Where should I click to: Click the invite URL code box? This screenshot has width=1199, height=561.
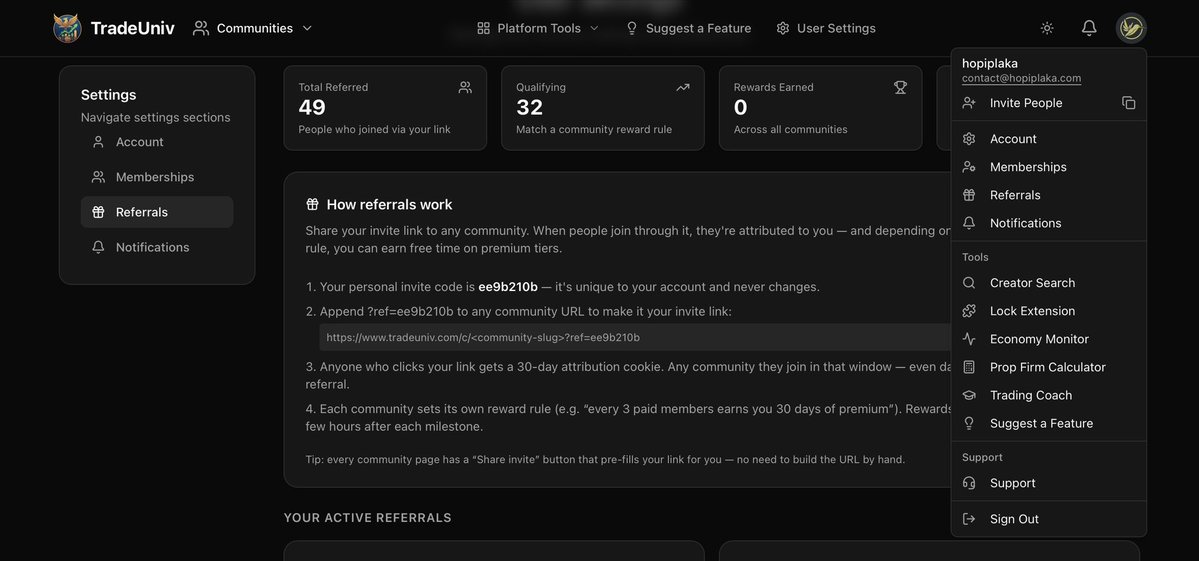click(635, 337)
